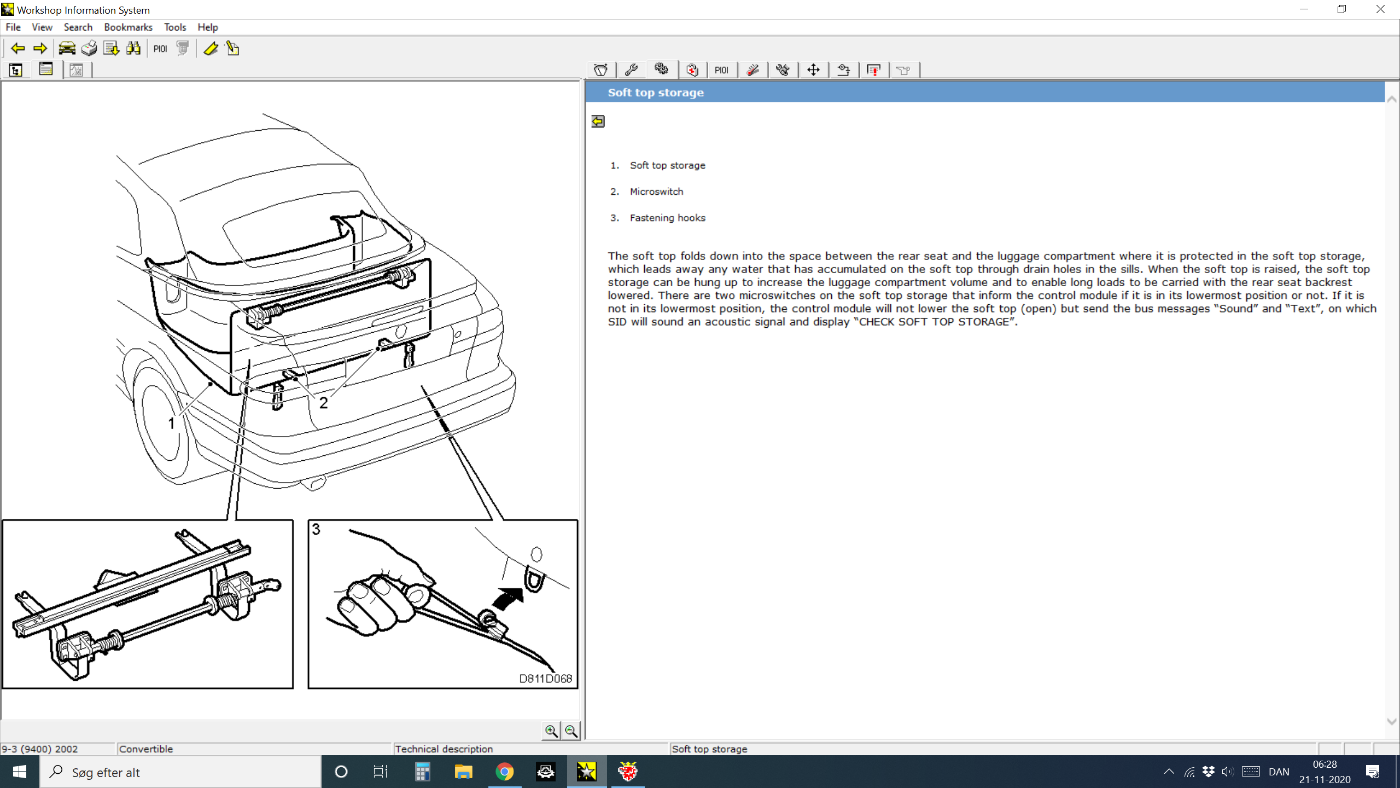Click the 'Fastening hooks' list item
1400x788 pixels.
click(667, 217)
